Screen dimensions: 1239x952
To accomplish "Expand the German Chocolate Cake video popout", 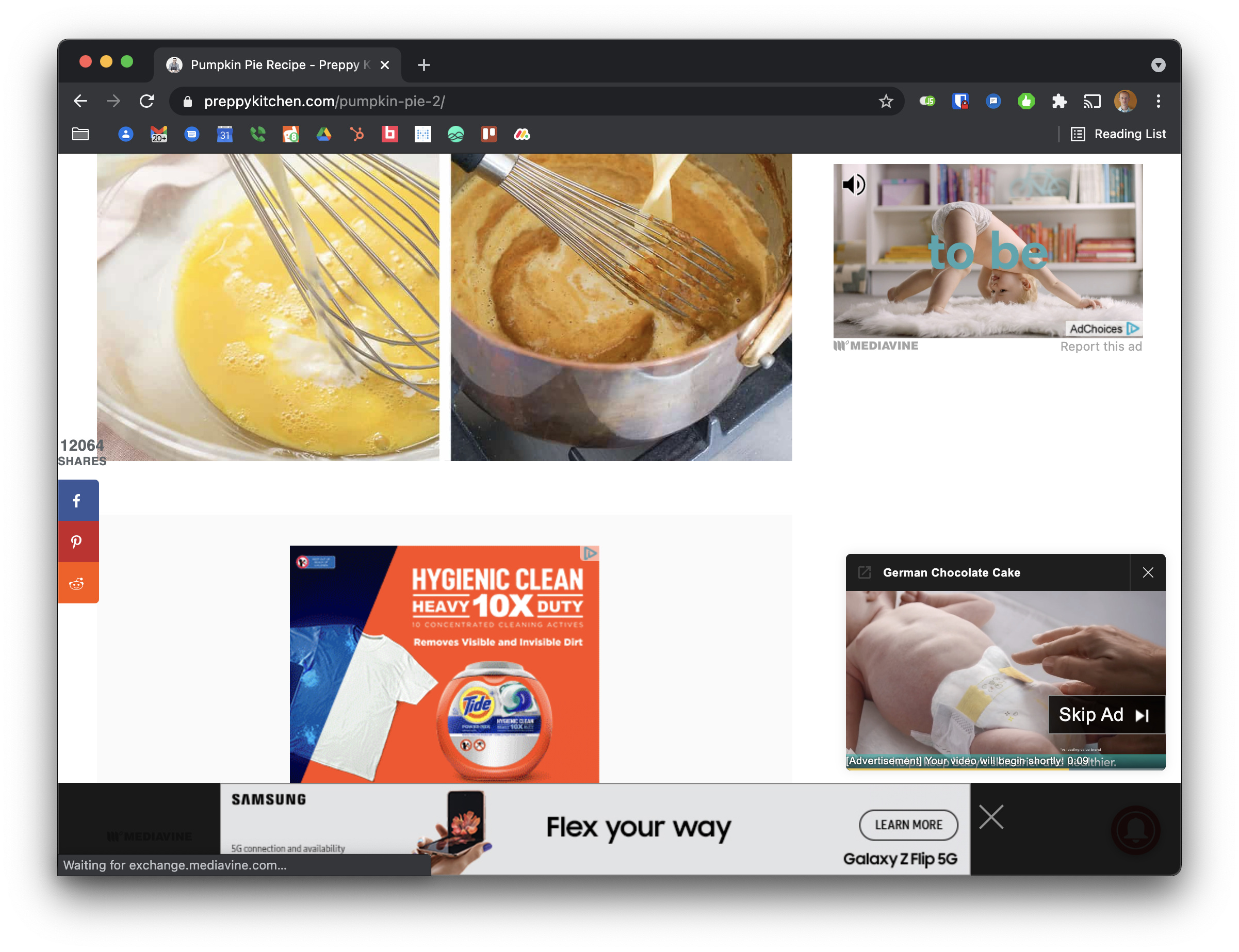I will [x=864, y=572].
